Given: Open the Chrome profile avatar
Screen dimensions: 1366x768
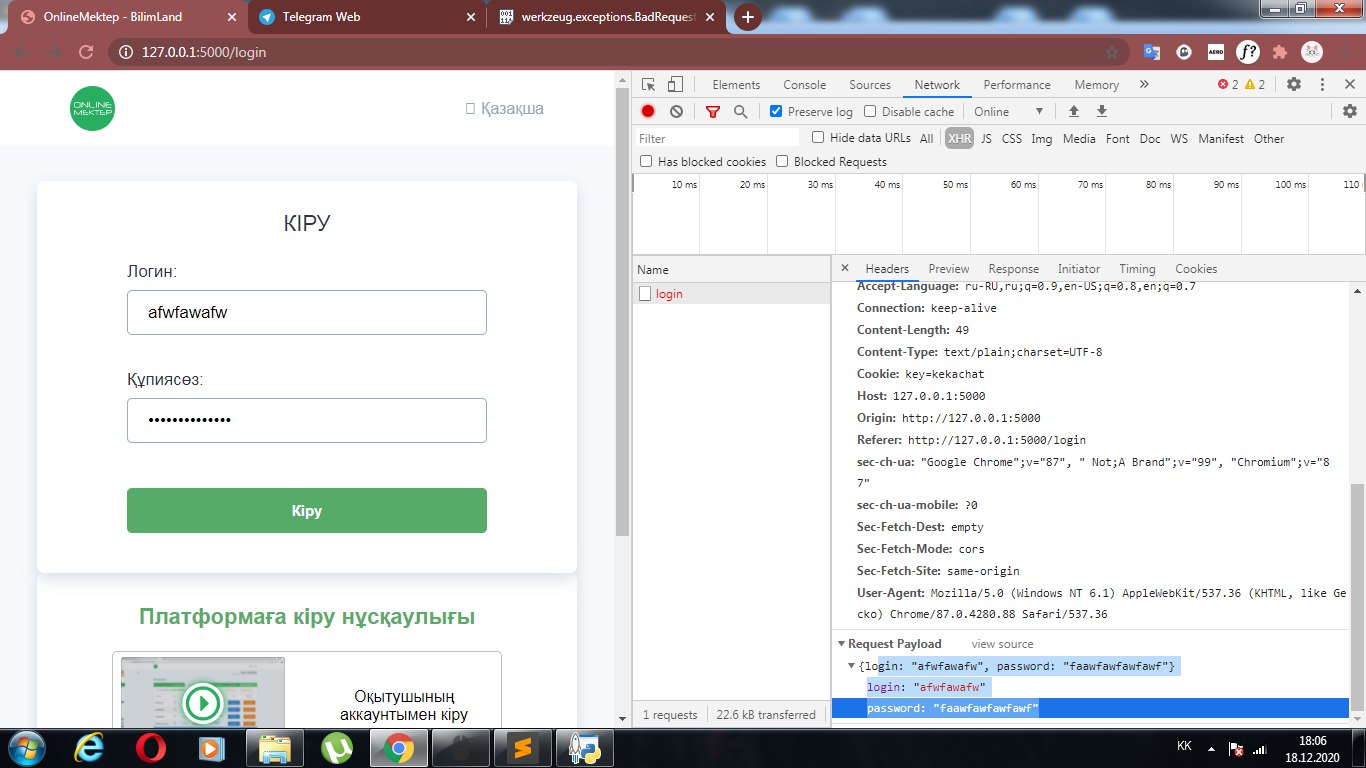Looking at the screenshot, I should coord(1312,52).
